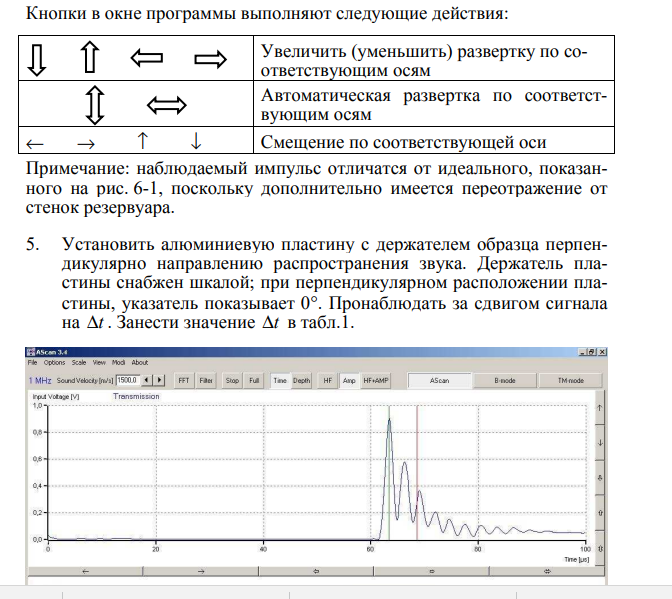Viewport: 672px width, 599px height.
Task: Switch to the AScan mode tab
Action: click(x=439, y=380)
